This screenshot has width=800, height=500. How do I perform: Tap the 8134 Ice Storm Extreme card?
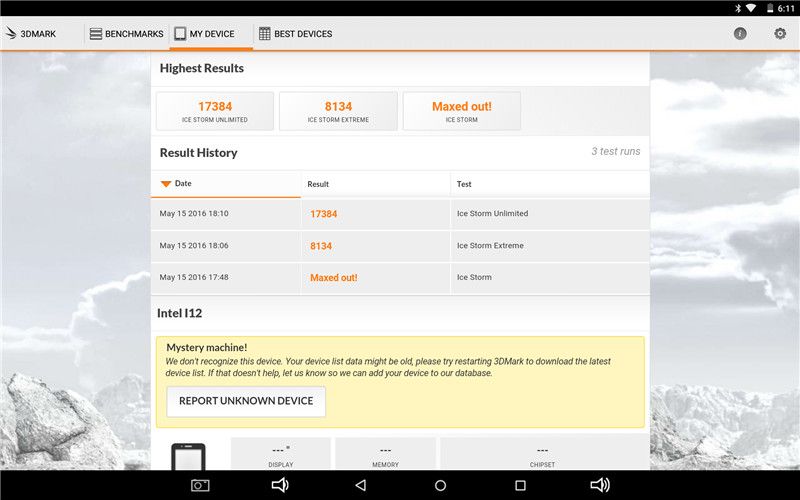pos(338,111)
